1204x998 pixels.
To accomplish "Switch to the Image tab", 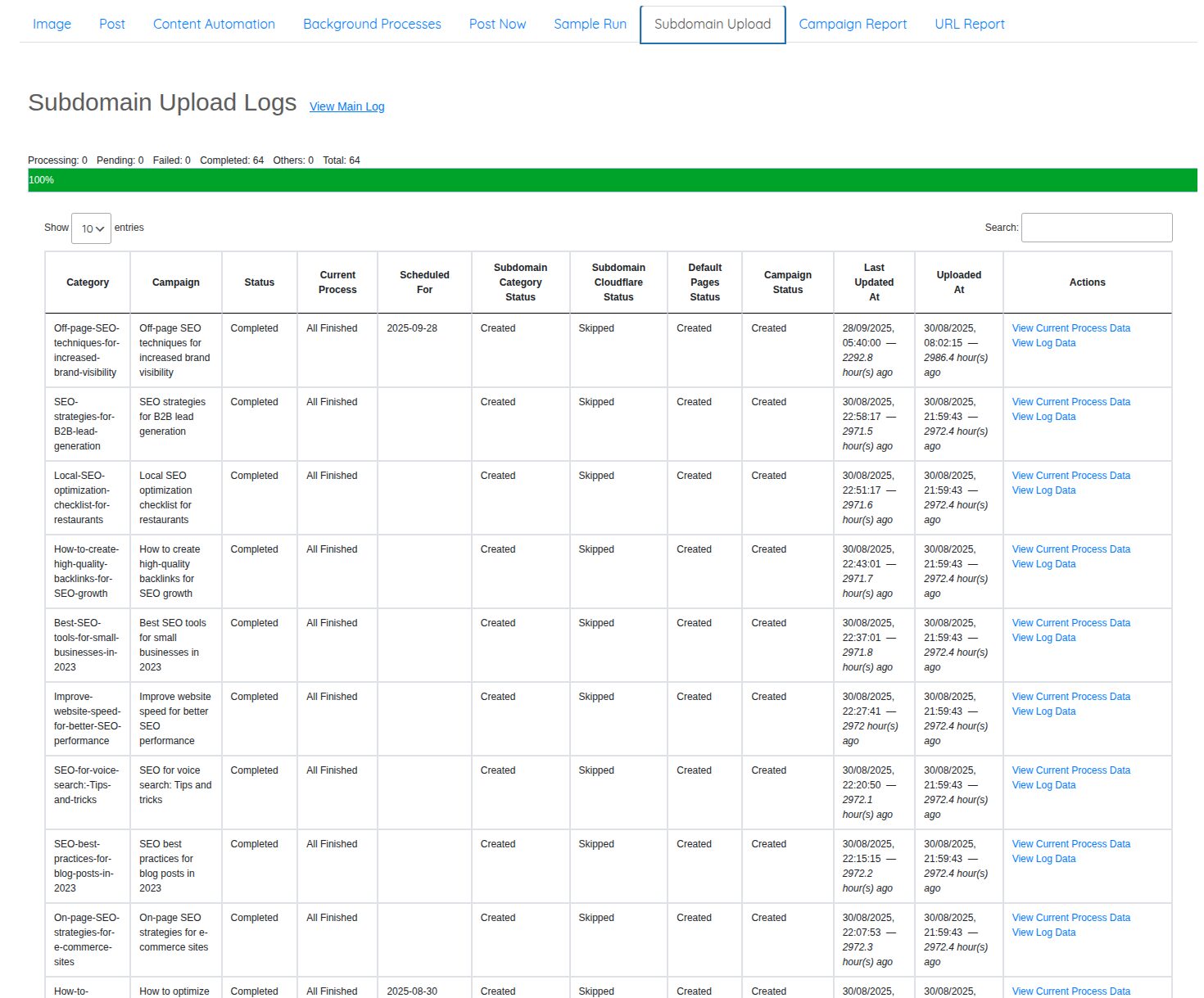I will click(52, 24).
